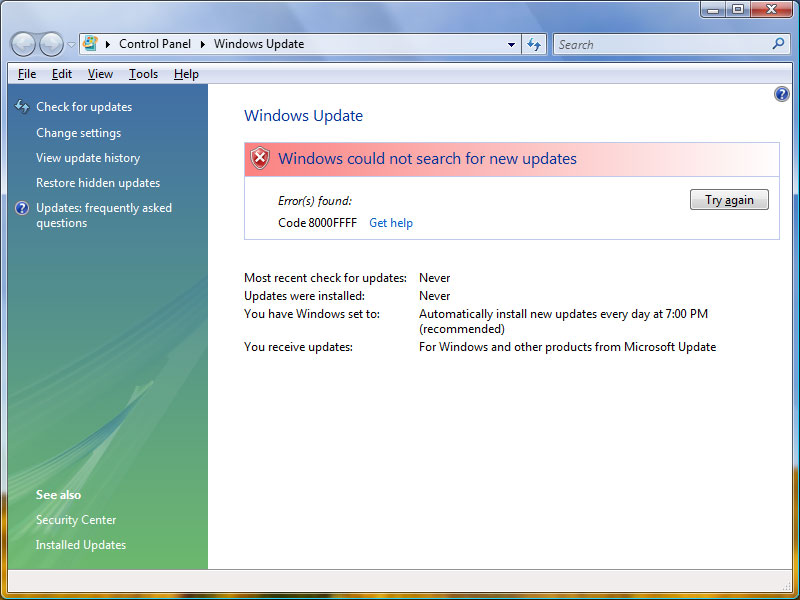The height and width of the screenshot is (600, 800).
Task: Click the blue help icon at top right
Action: coord(782,94)
